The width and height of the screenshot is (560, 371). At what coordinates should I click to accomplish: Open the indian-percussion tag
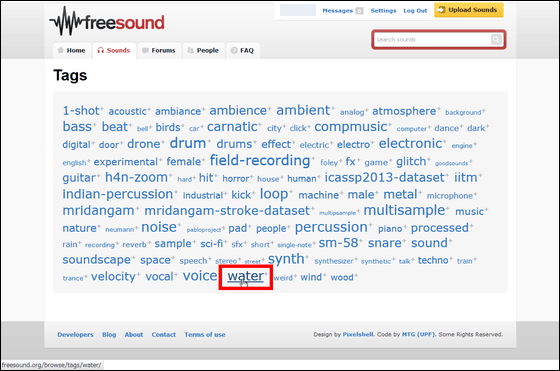pos(118,194)
